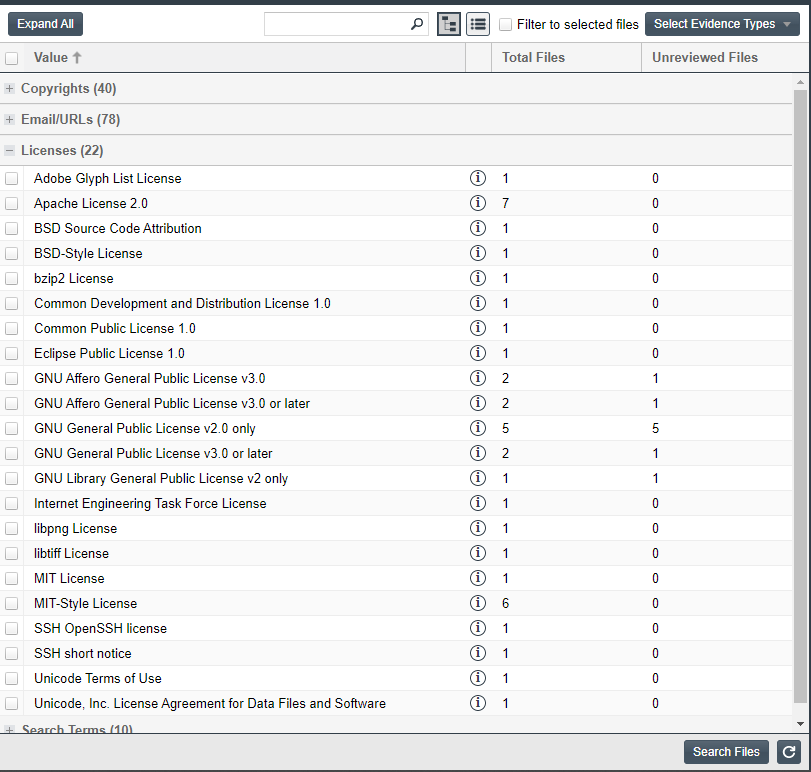Open info icon for Apache License 2.0

(x=478, y=203)
